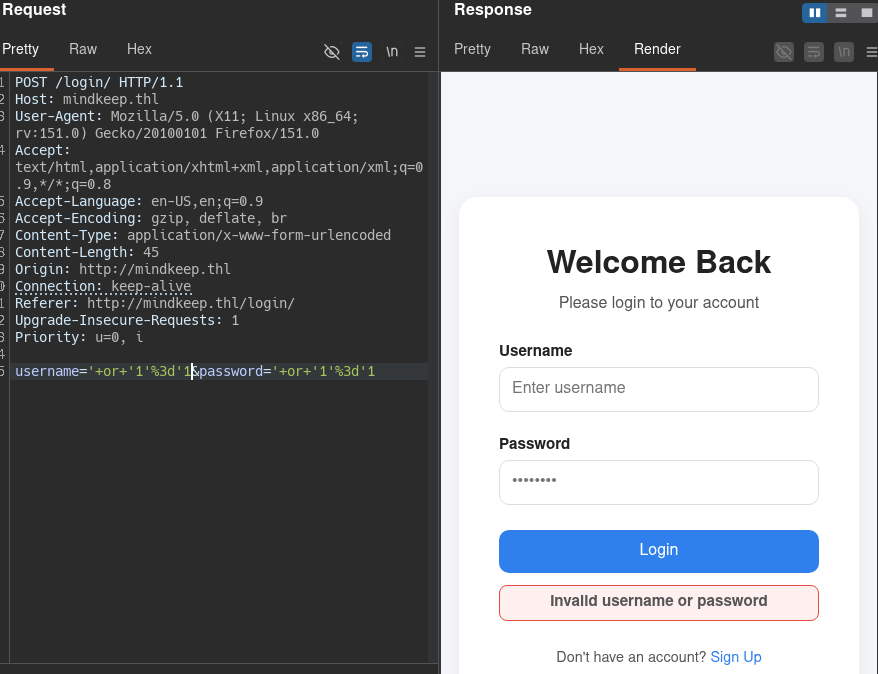
Task: Click the 'username=' parameter in the request body
Action: pos(51,371)
